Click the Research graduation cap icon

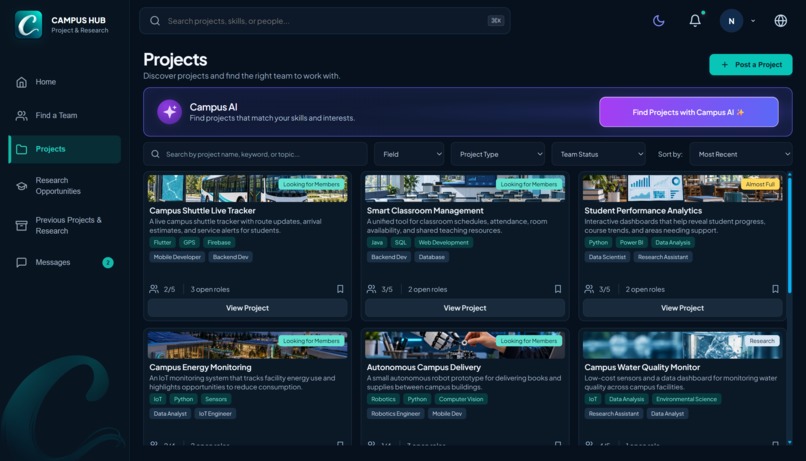pos(22,186)
